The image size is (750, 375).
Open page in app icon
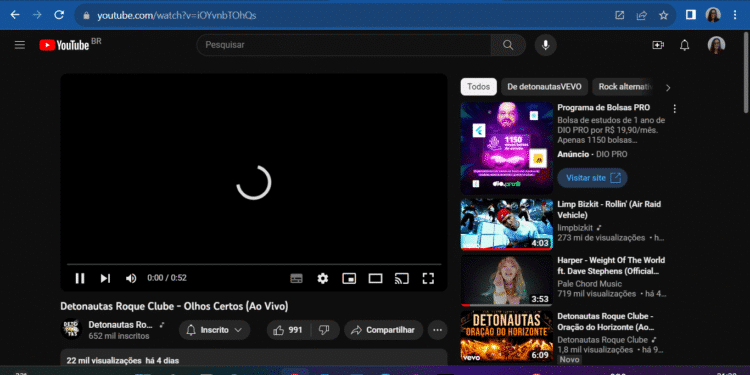[x=619, y=15]
